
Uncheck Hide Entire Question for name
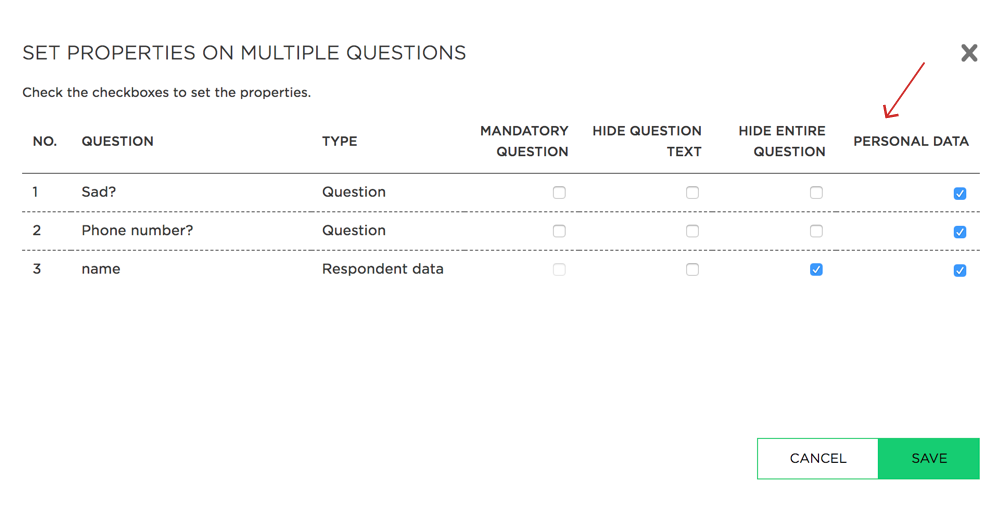[816, 269]
